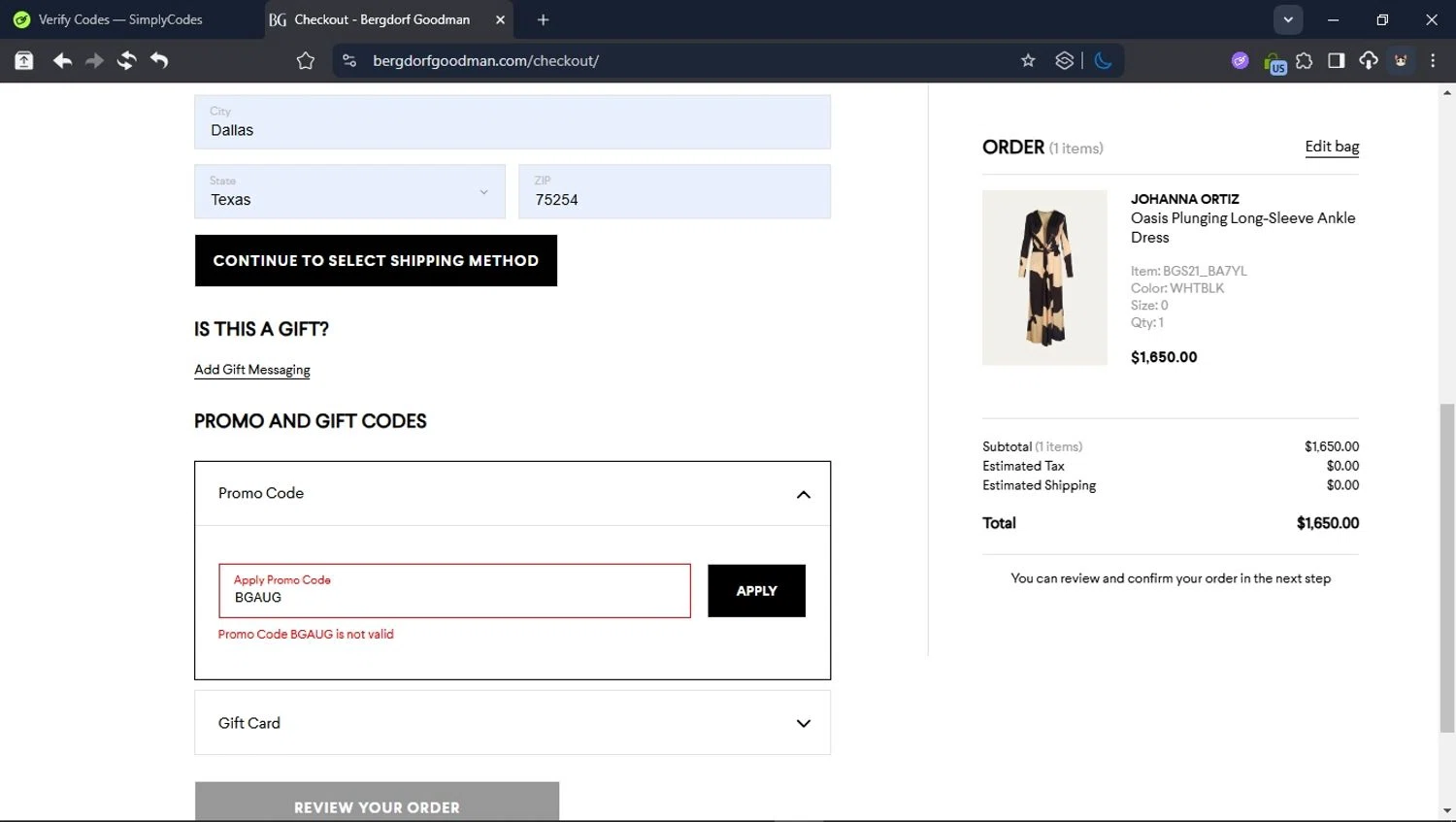Click the PROMO AND GIFT CODES heading
The width and height of the screenshot is (1456, 822).
click(x=311, y=421)
